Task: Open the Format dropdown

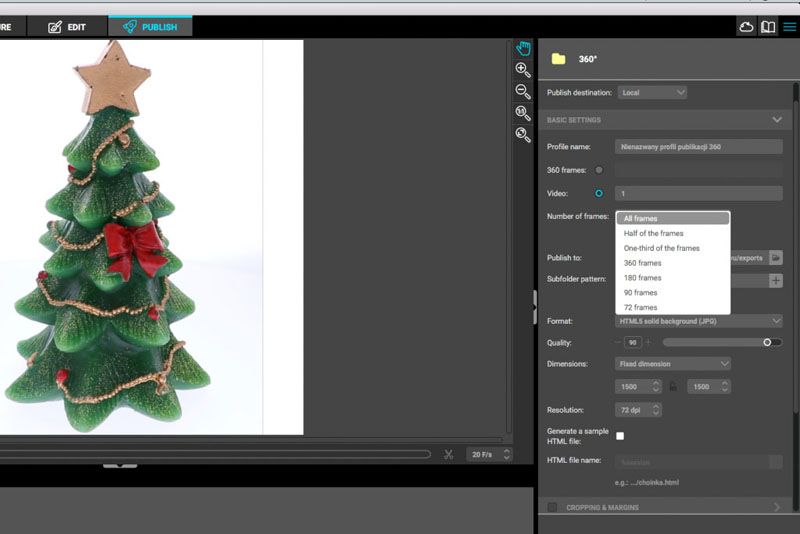Action: [699, 321]
